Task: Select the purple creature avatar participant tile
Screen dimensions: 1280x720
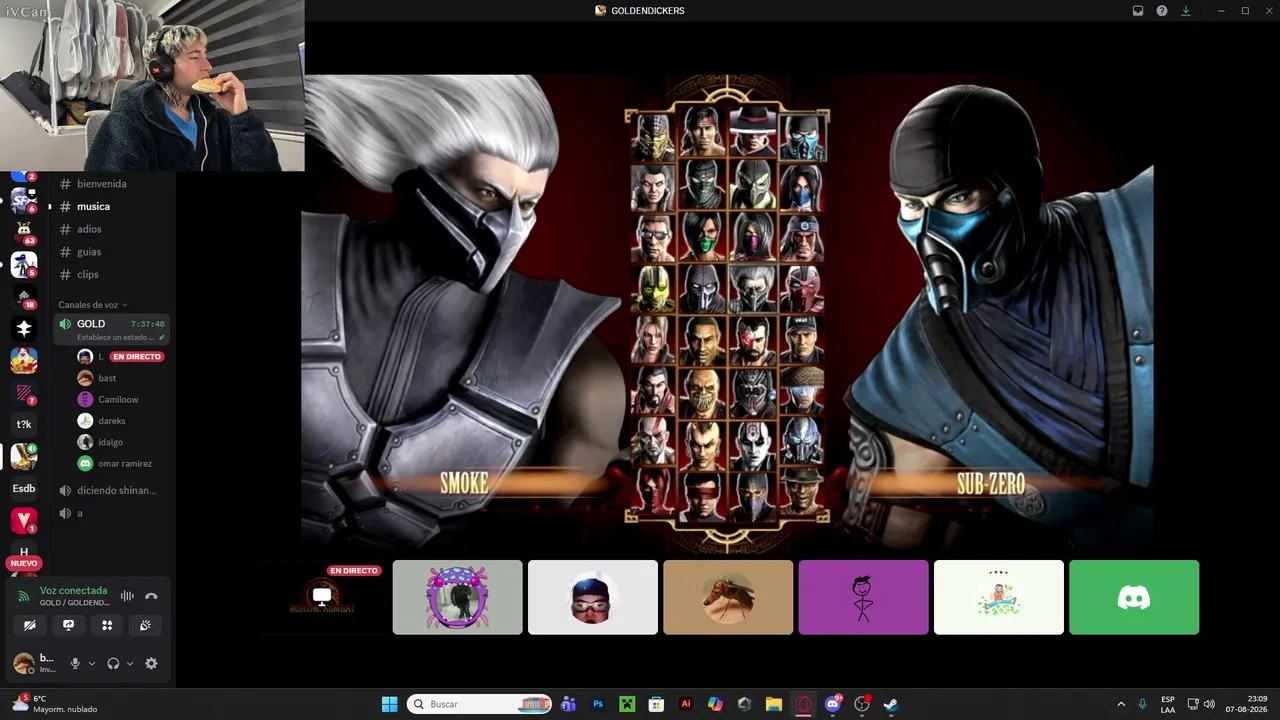Action: pyautogui.click(x=457, y=597)
